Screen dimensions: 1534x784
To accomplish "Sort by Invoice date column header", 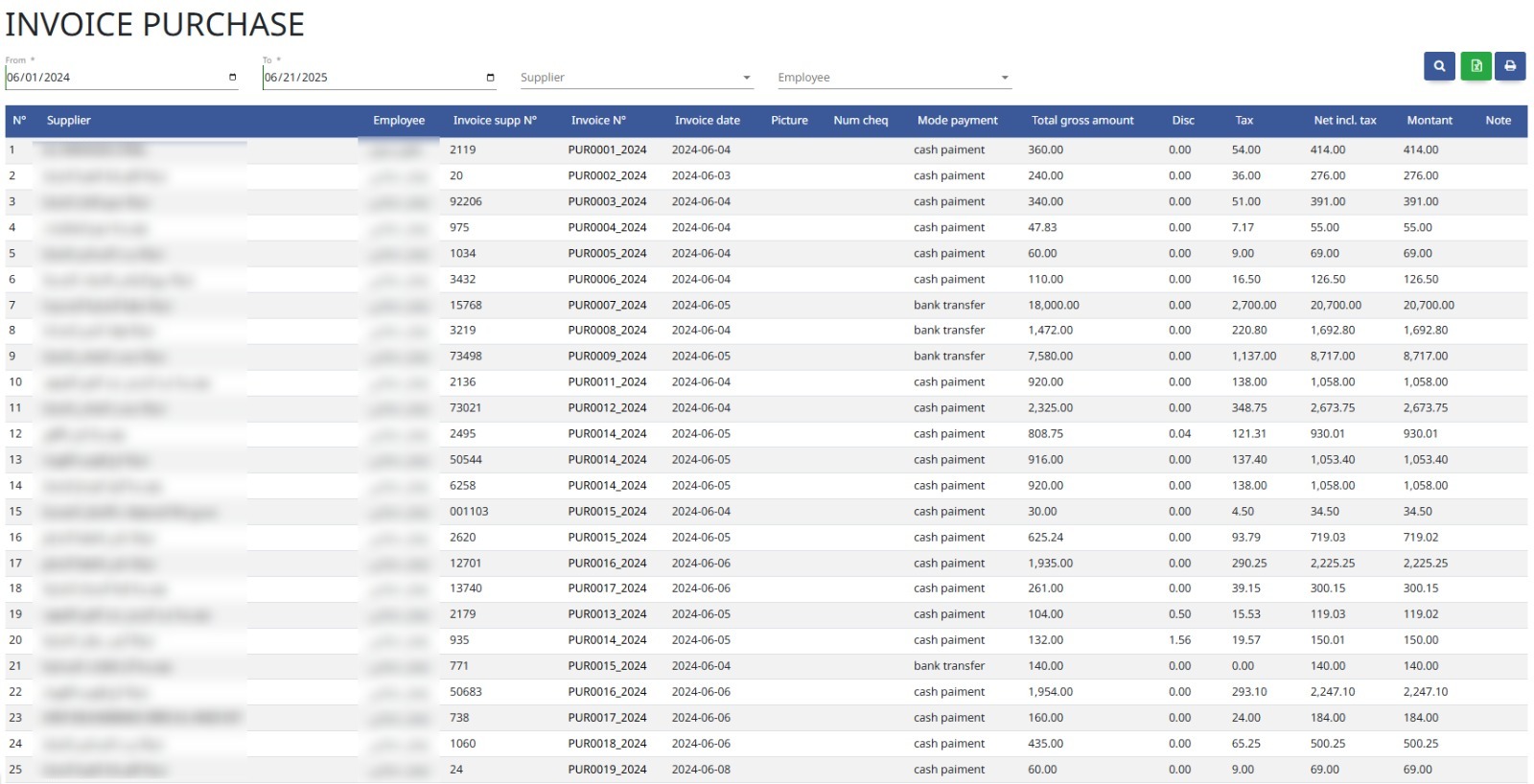I will coord(708,121).
